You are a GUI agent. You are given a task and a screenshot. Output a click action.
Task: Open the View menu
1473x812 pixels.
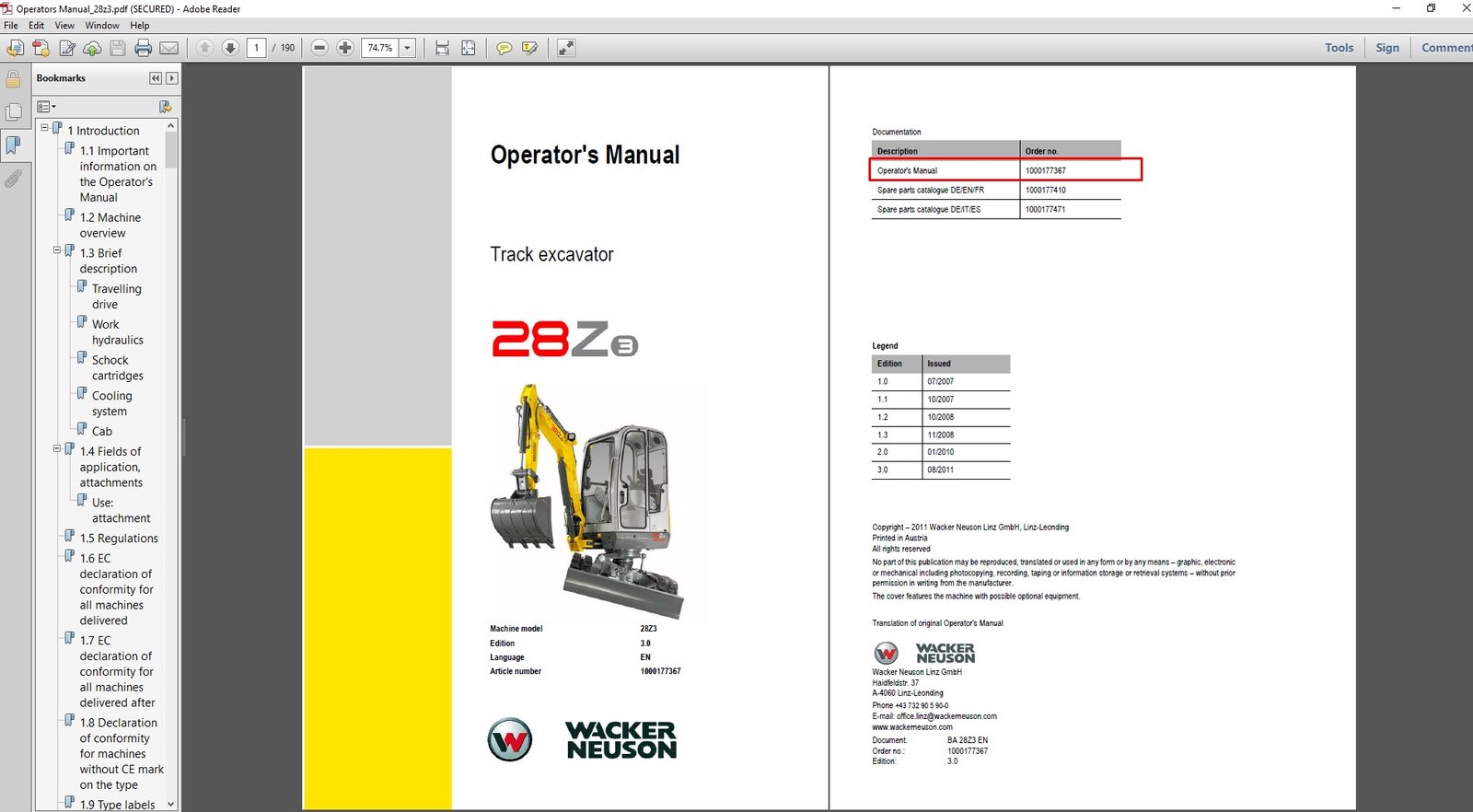(x=64, y=26)
